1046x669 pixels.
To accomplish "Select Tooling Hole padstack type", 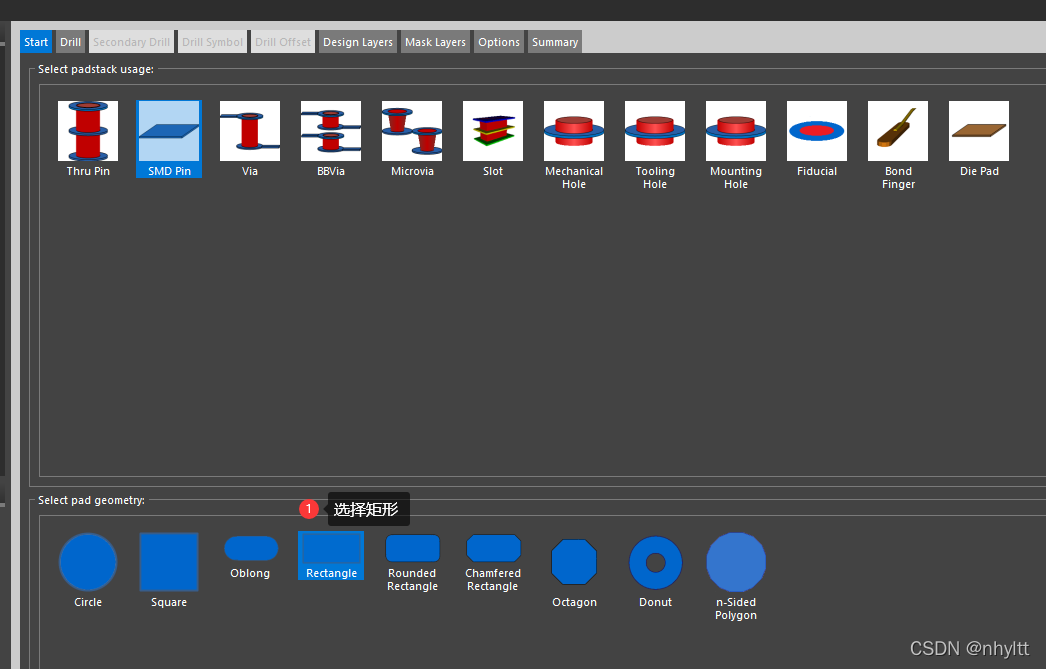I will tap(655, 131).
